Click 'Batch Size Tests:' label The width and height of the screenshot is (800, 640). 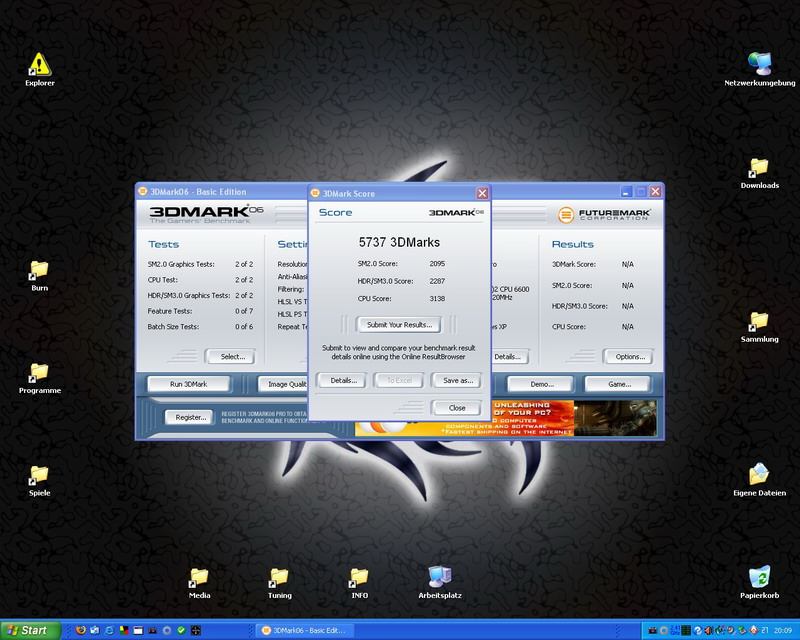point(173,327)
